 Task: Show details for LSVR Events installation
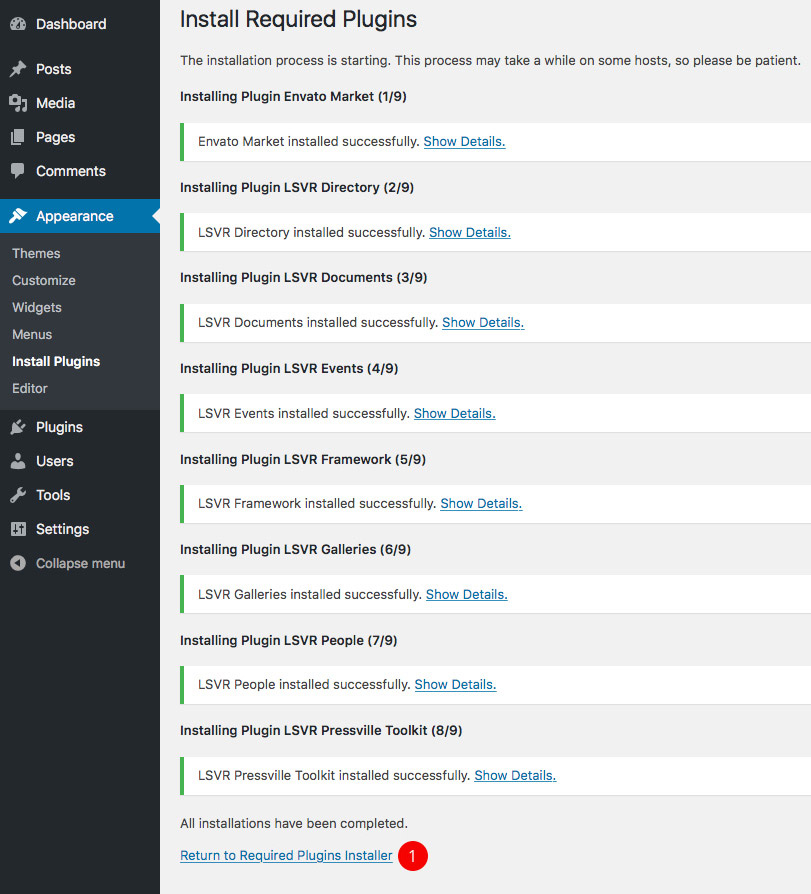click(454, 413)
